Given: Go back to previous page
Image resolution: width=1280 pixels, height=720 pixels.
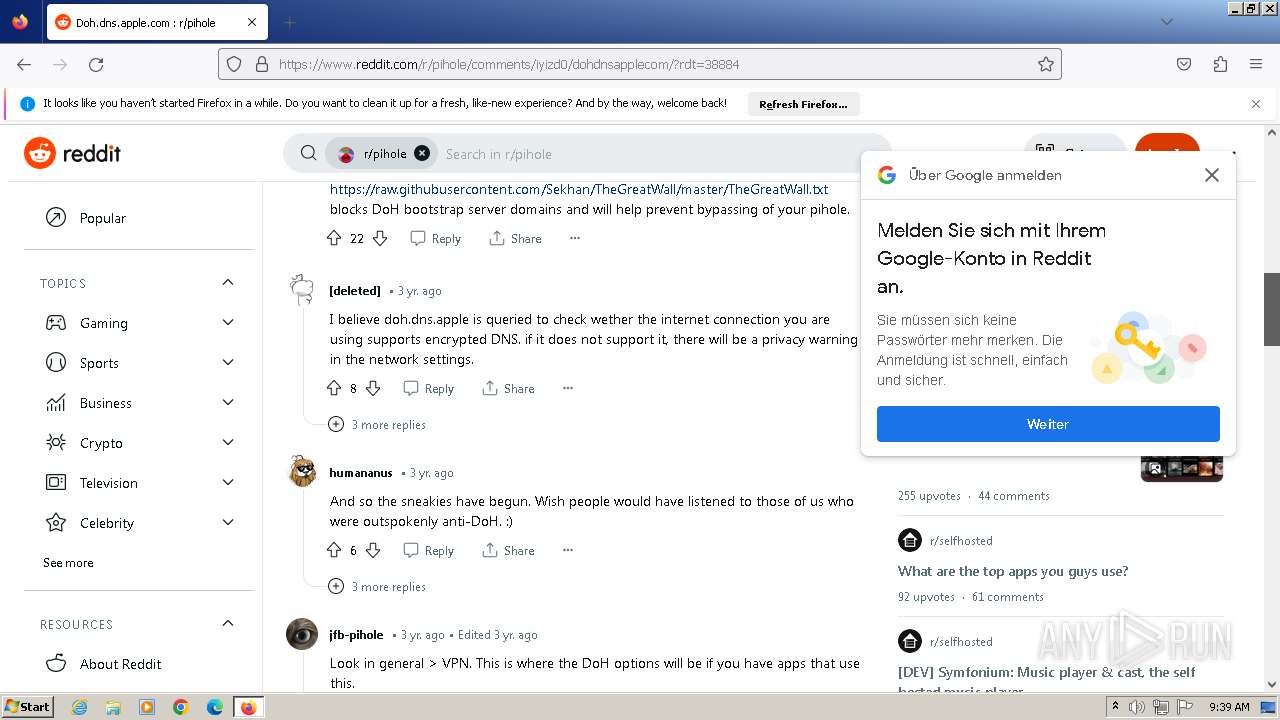Looking at the screenshot, I should (x=24, y=64).
